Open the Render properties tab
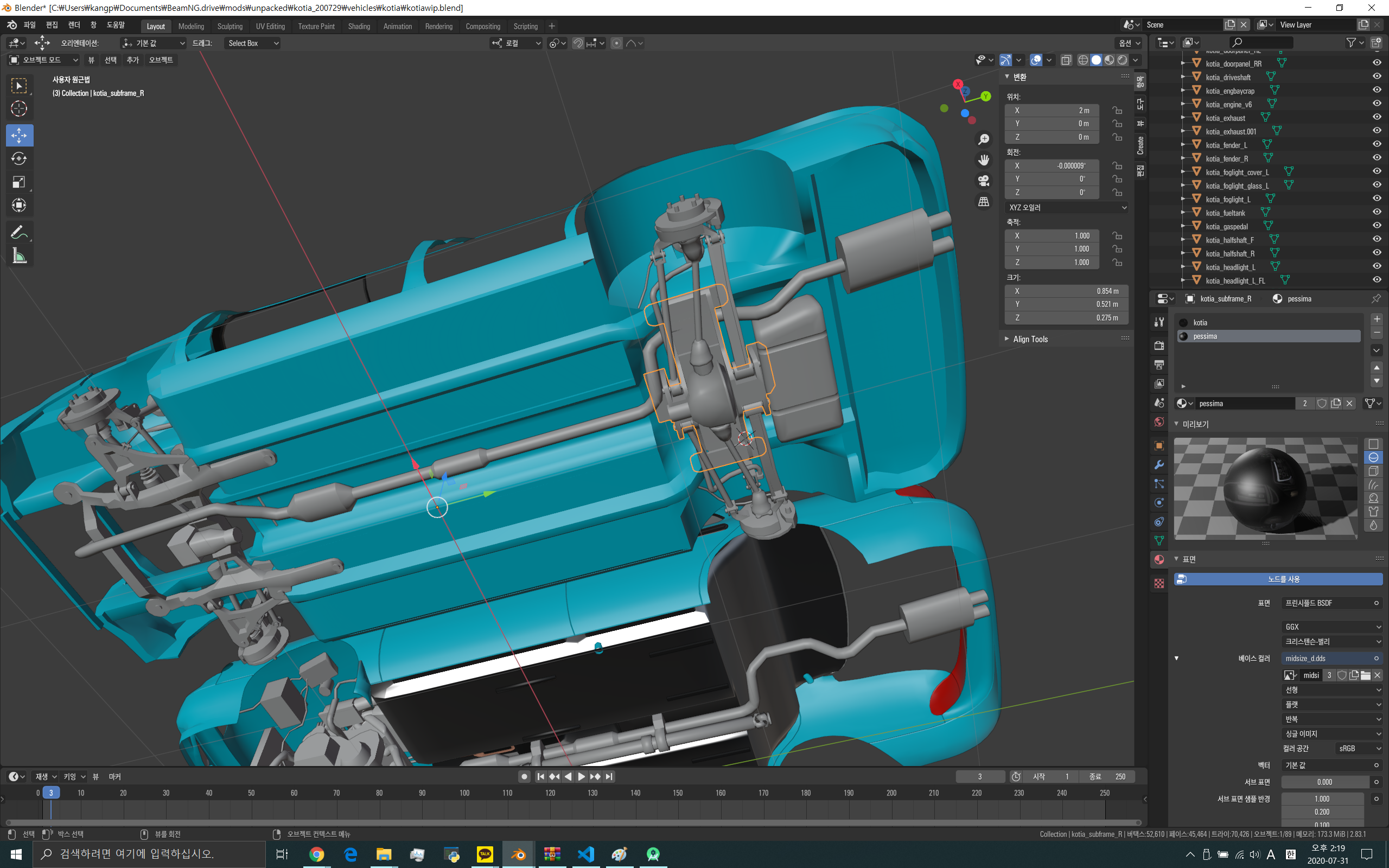 (1159, 345)
